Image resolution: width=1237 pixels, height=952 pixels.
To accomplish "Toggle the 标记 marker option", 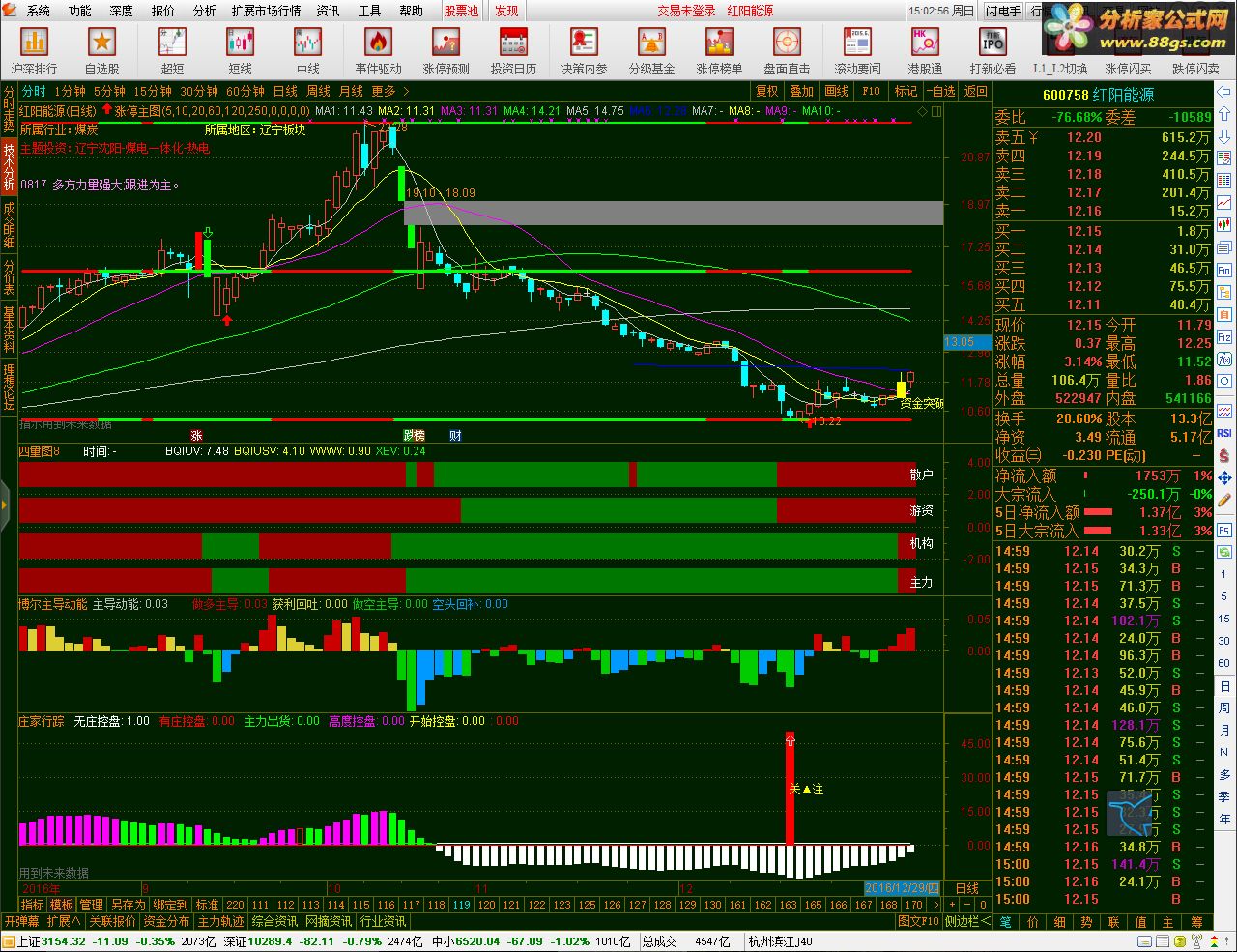I will click(906, 91).
